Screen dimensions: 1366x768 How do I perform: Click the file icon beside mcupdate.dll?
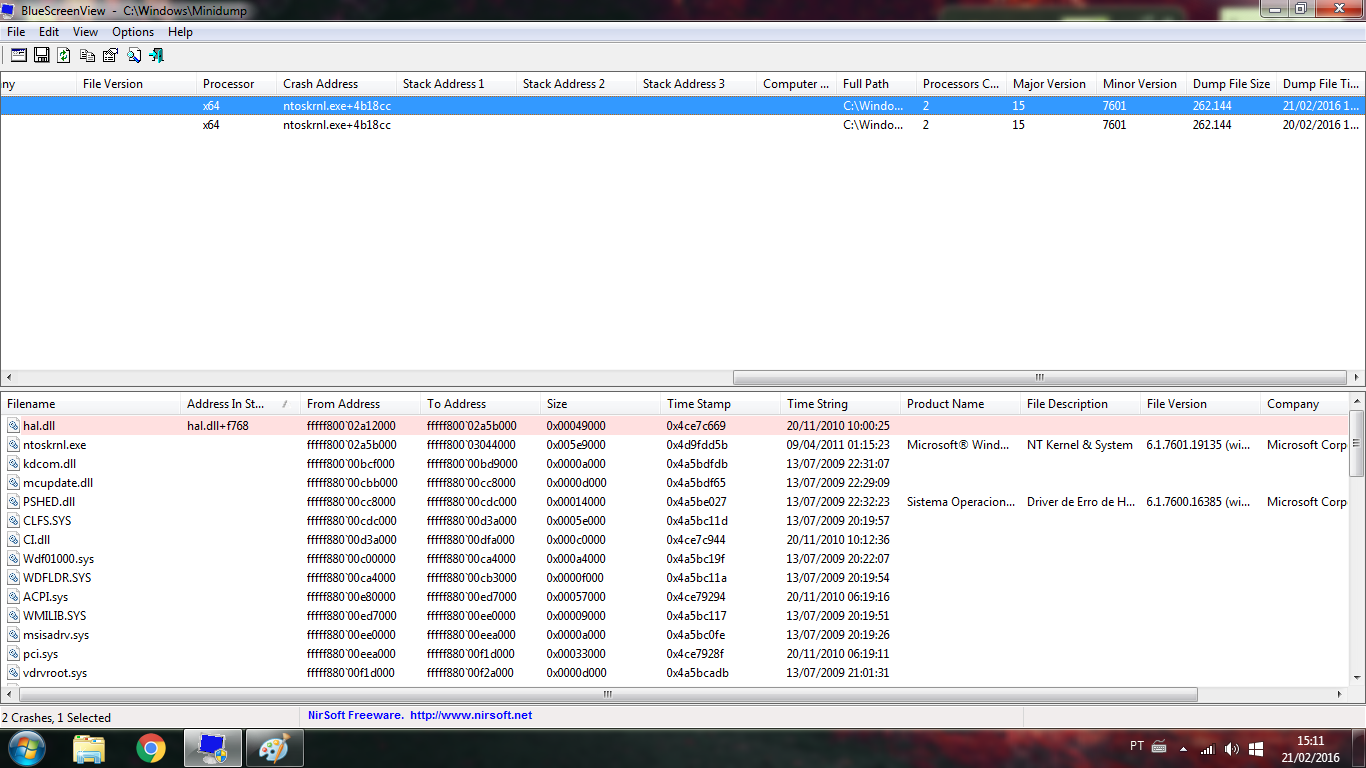point(13,483)
